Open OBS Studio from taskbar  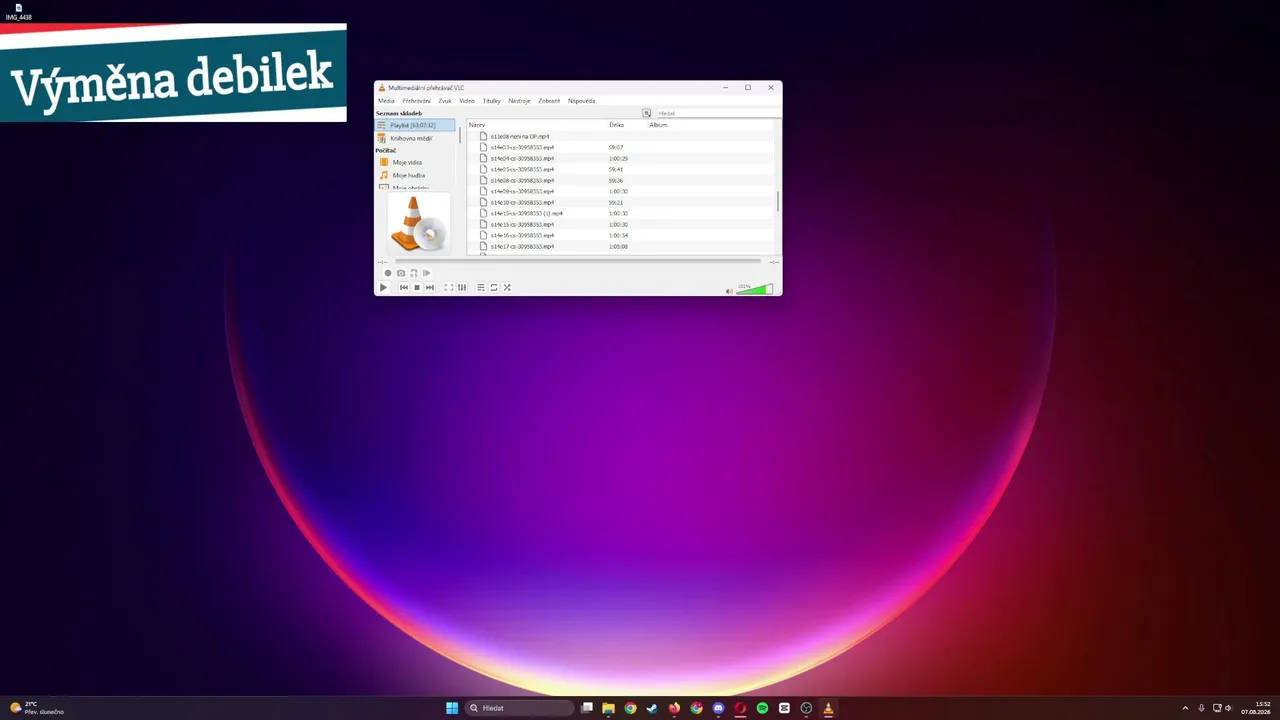[806, 708]
